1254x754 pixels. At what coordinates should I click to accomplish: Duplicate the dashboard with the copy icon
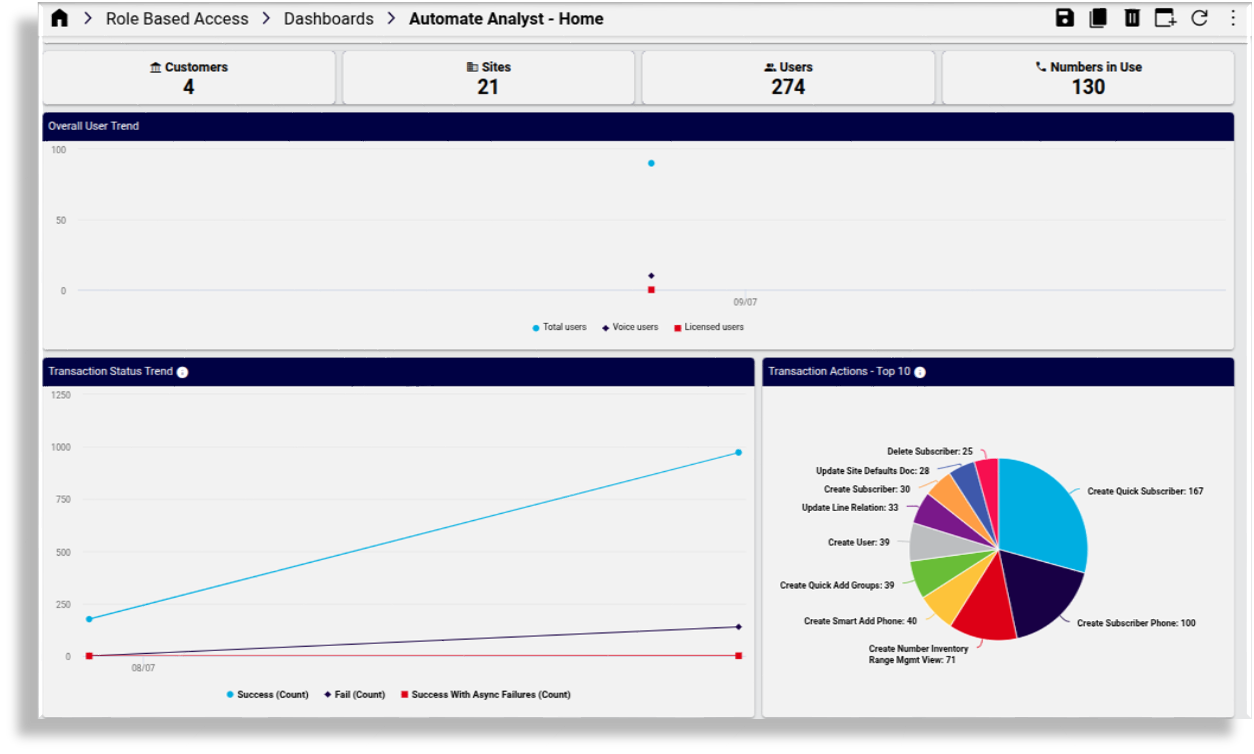click(1095, 18)
